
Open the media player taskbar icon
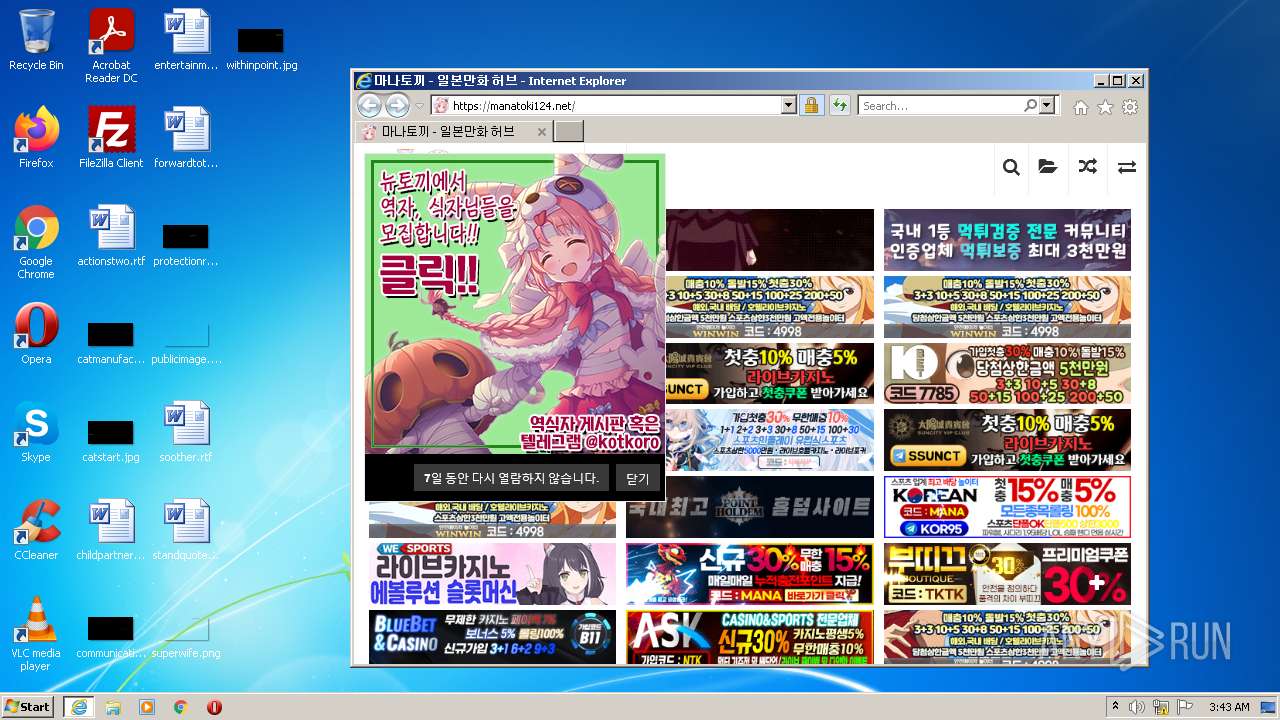(147, 706)
